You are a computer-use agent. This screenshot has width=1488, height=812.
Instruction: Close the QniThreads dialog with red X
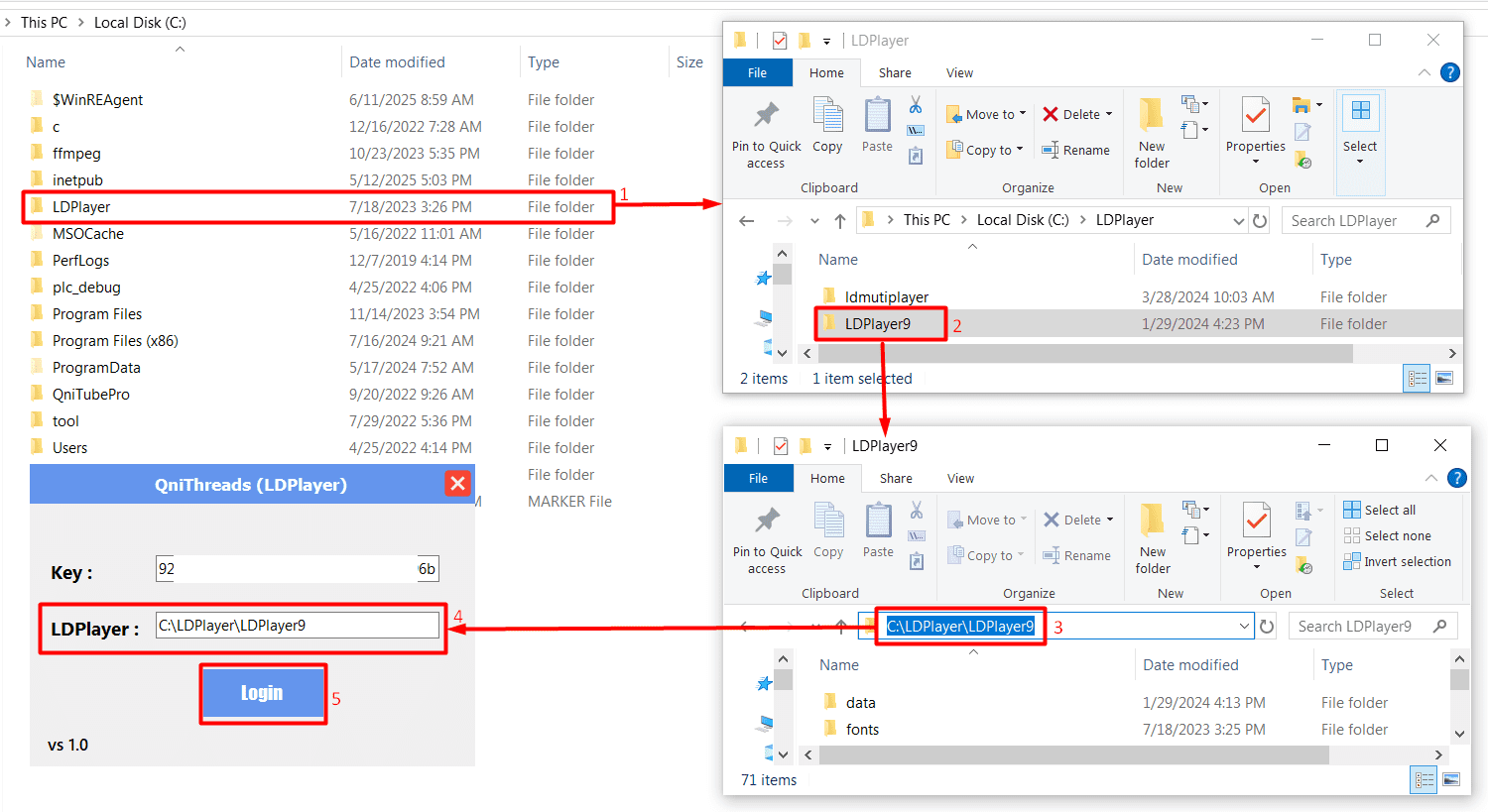coord(457,484)
